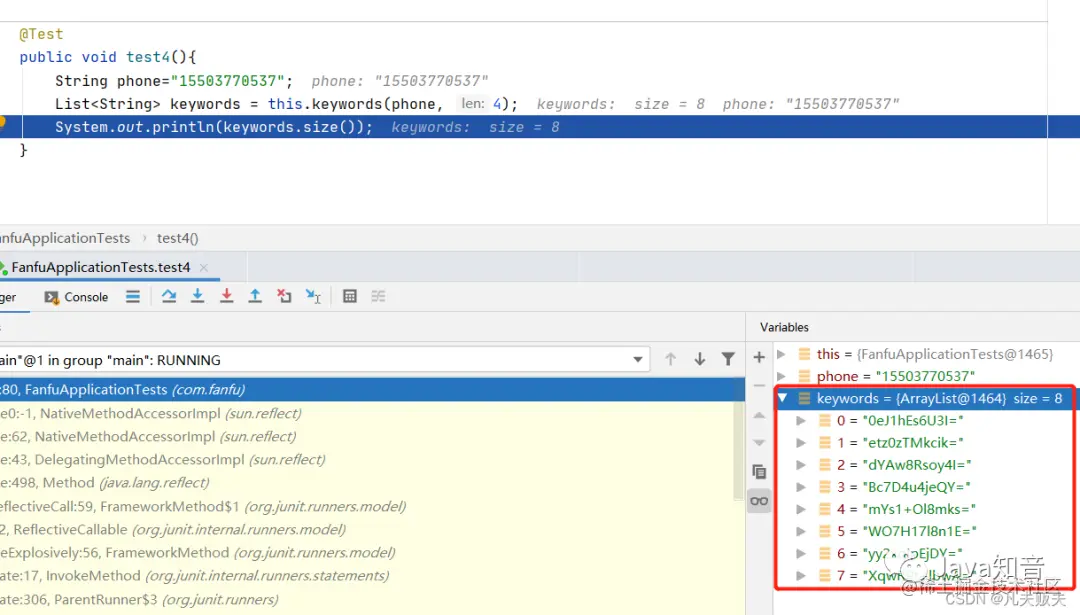Click the Drop Frame icon
Viewport: 1080px width, 615px height.
click(284, 296)
